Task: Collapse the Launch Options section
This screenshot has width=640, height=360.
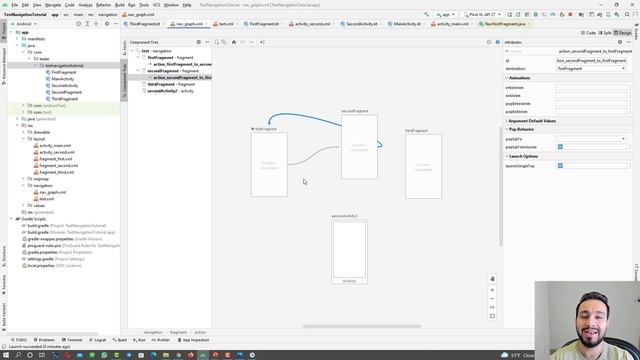Action: point(507,156)
